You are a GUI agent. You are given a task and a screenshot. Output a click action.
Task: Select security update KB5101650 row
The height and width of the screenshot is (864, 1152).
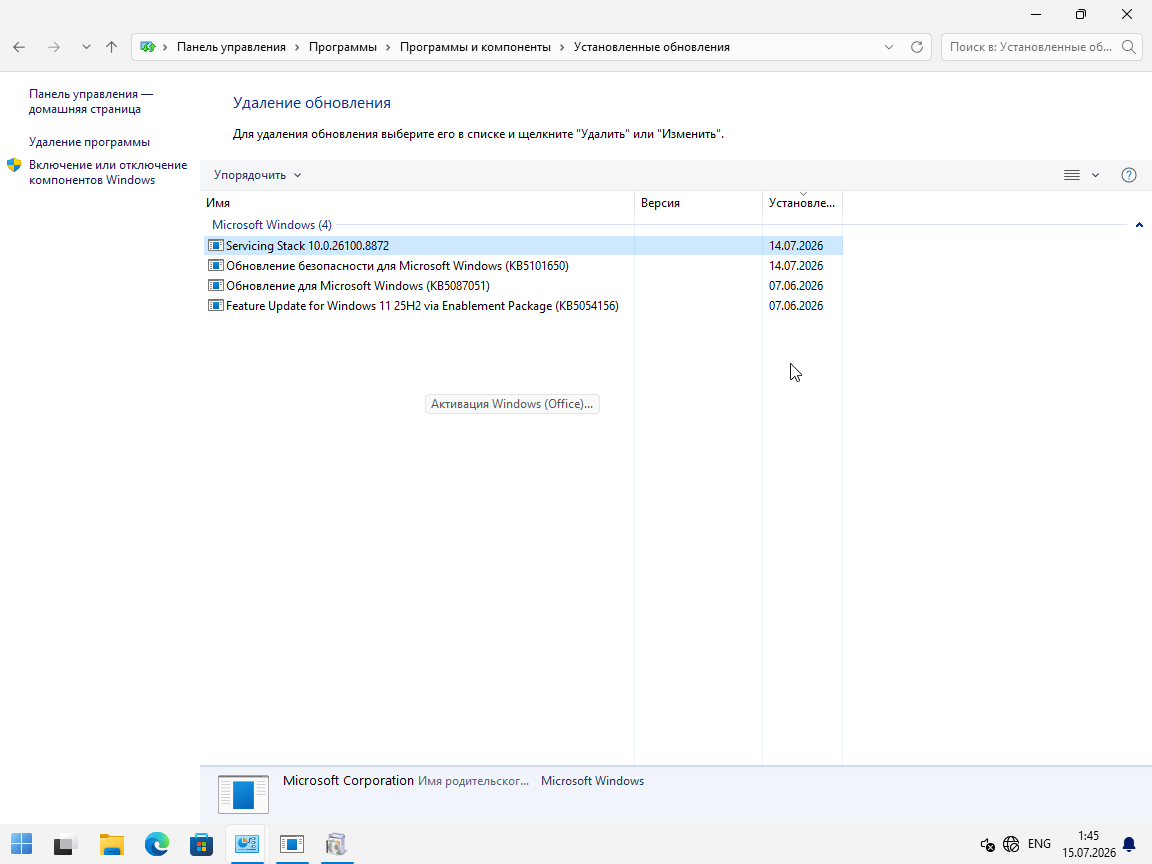(523, 265)
